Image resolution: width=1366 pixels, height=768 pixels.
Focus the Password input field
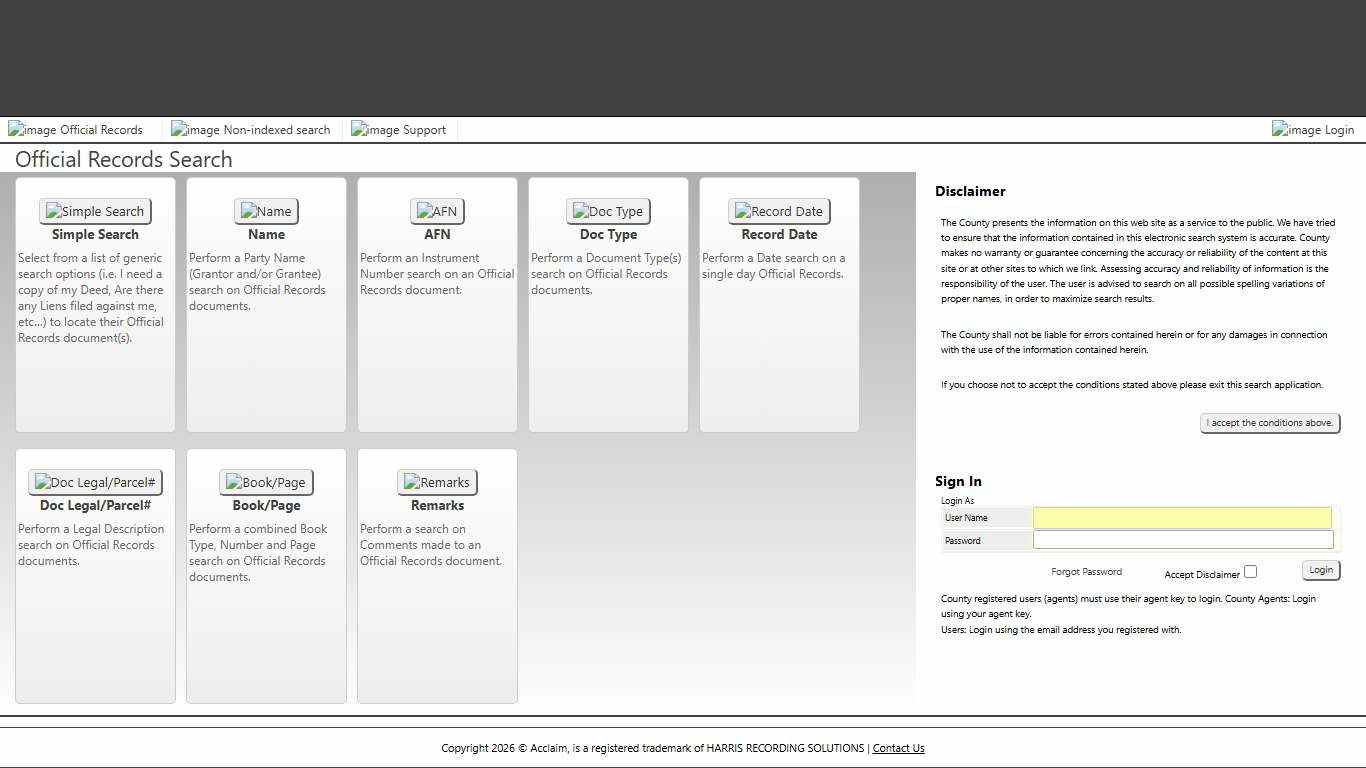click(1182, 540)
